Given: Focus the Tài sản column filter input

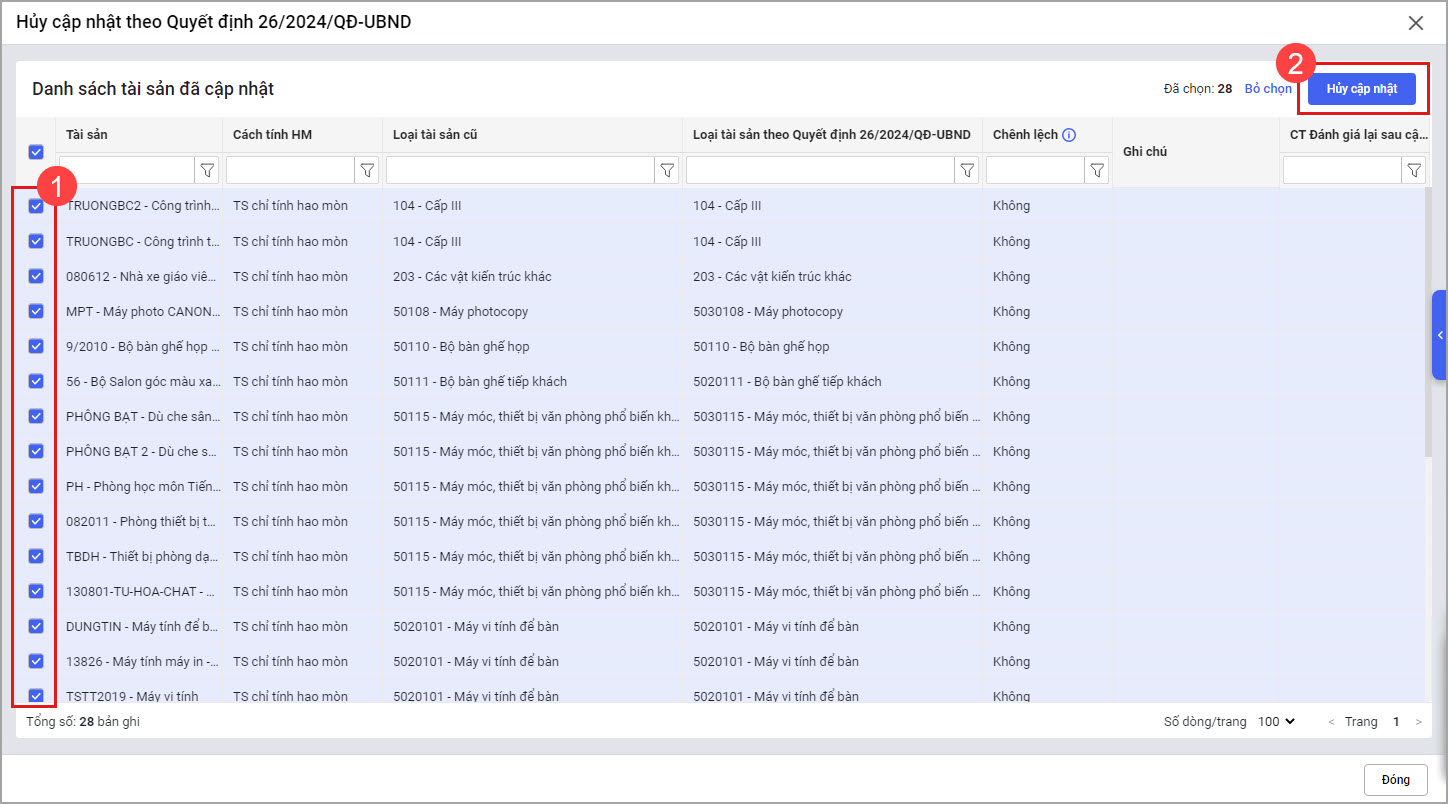Looking at the screenshot, I should [x=126, y=170].
